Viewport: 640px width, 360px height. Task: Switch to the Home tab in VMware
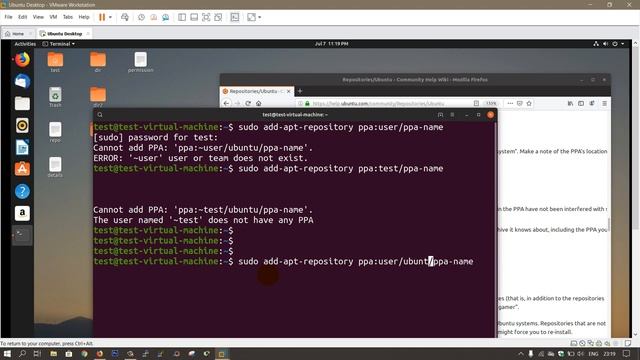pyautogui.click(x=17, y=33)
